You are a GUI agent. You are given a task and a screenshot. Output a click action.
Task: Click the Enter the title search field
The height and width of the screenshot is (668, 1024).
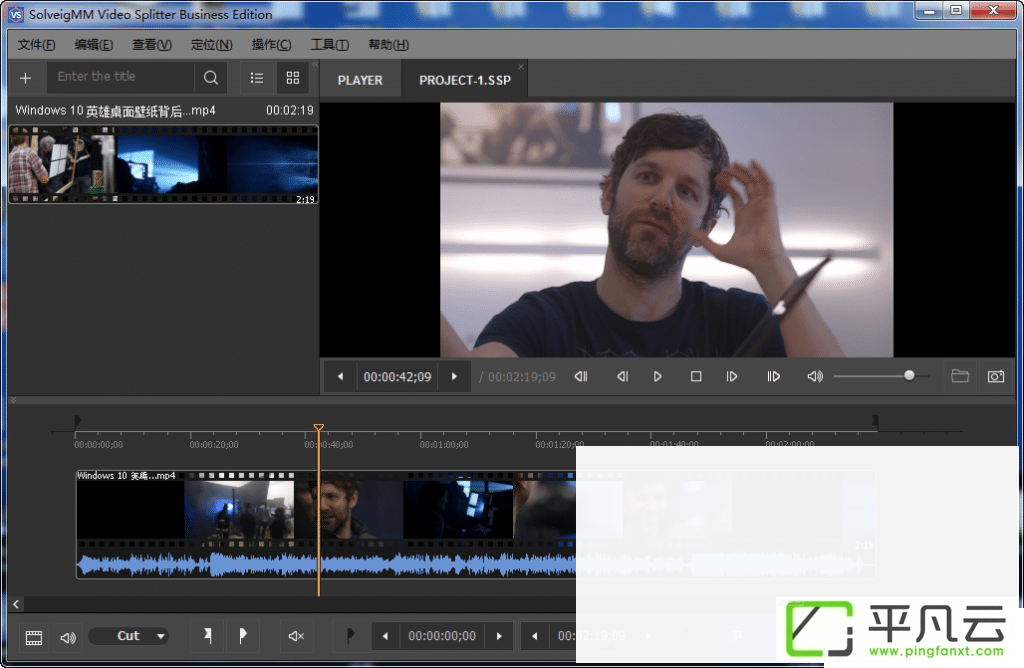[120, 77]
